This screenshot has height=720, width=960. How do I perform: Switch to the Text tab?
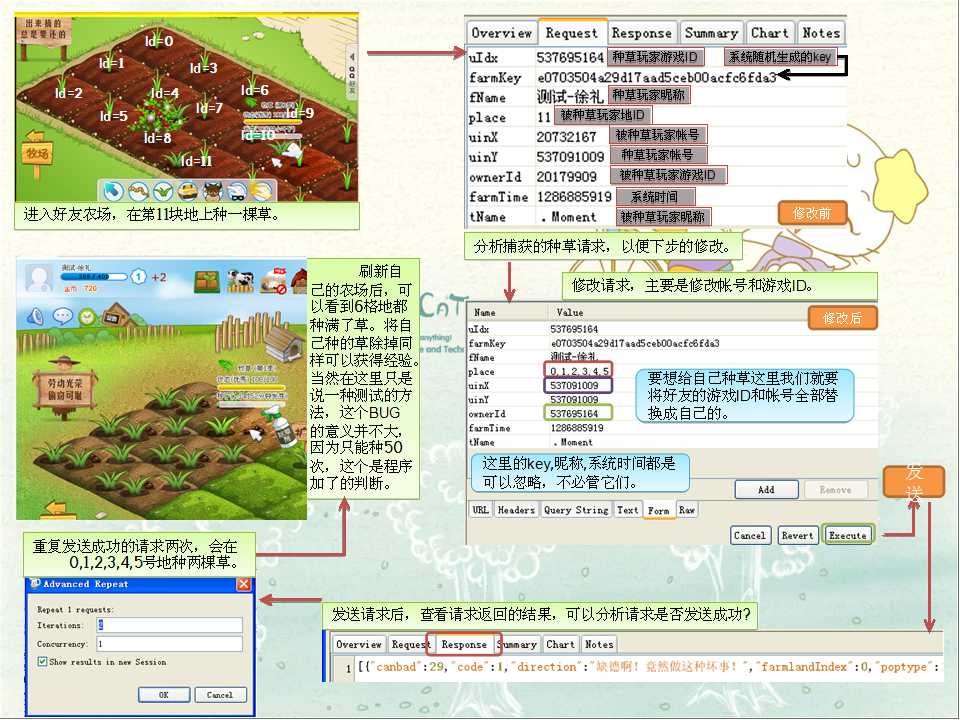(628, 509)
